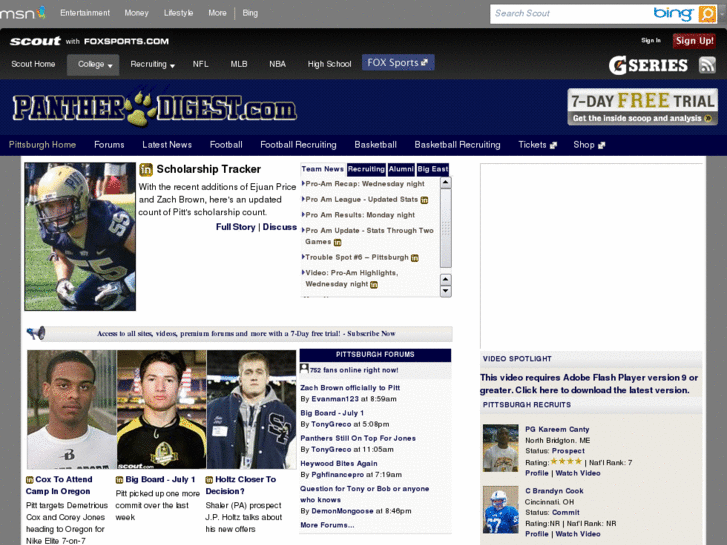
Task: Open the Forums menu item
Action: [109, 145]
